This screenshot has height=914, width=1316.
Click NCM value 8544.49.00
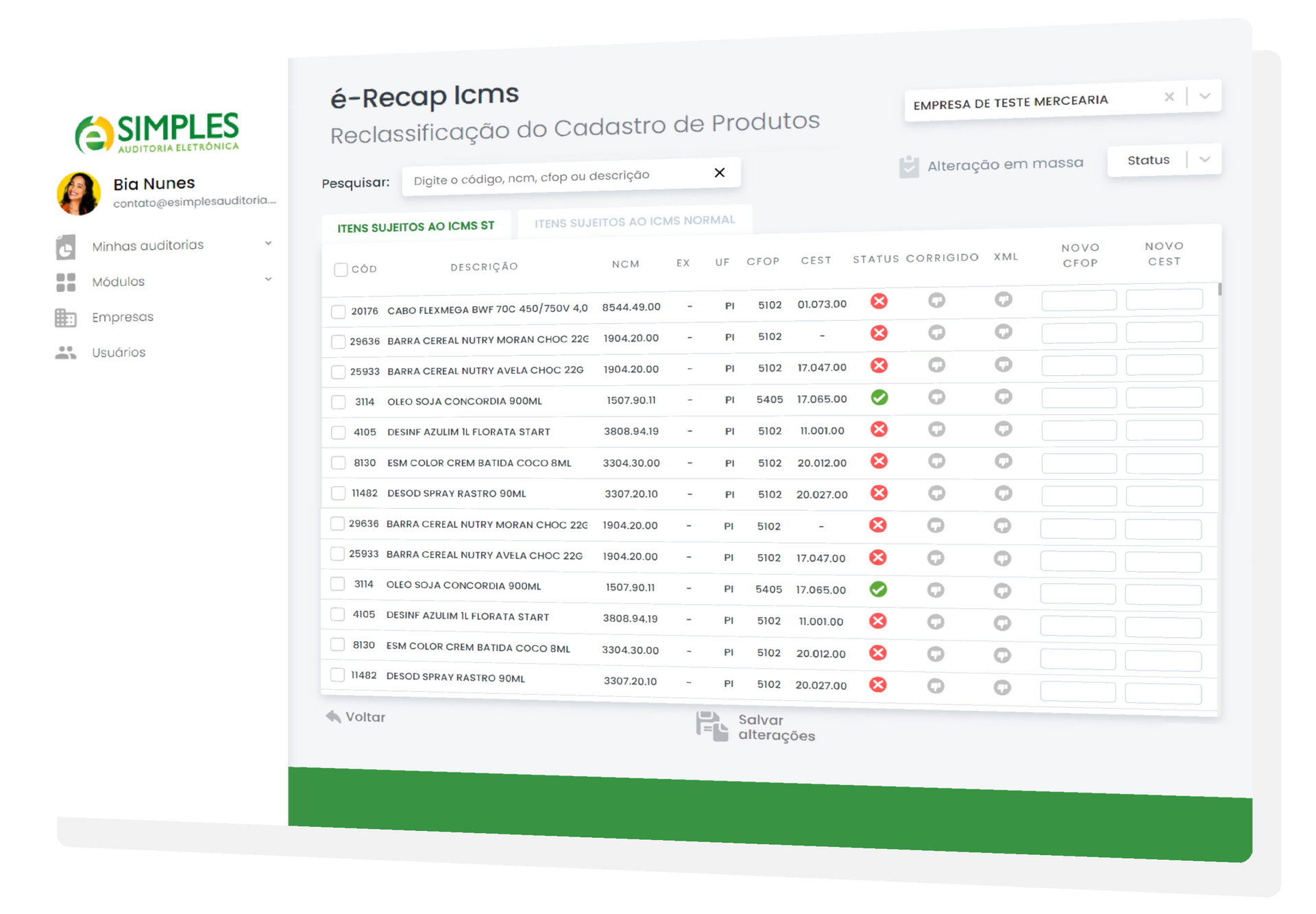[631, 307]
